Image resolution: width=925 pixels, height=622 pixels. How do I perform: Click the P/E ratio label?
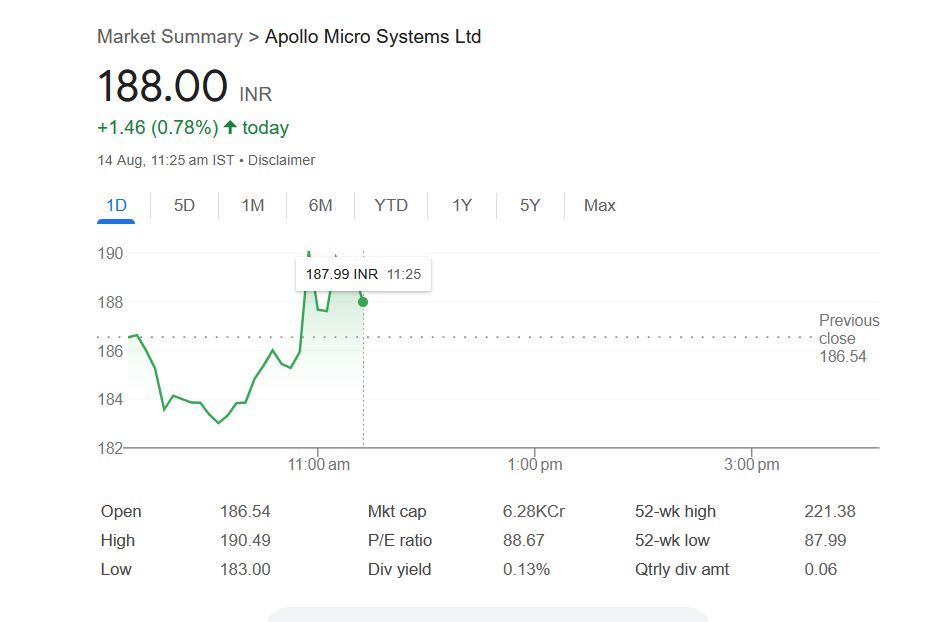click(400, 540)
